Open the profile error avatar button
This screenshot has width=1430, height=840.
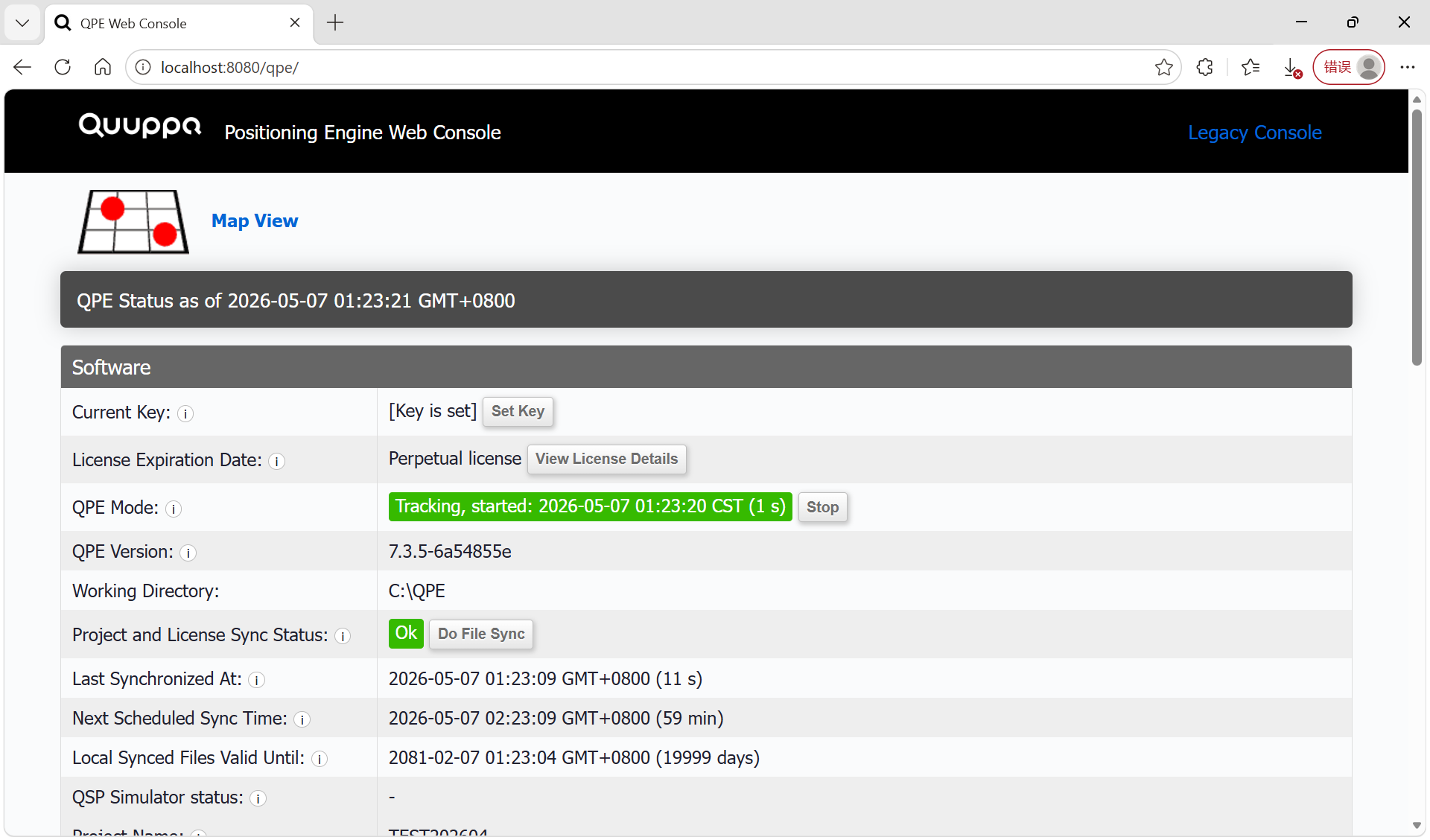point(1349,67)
